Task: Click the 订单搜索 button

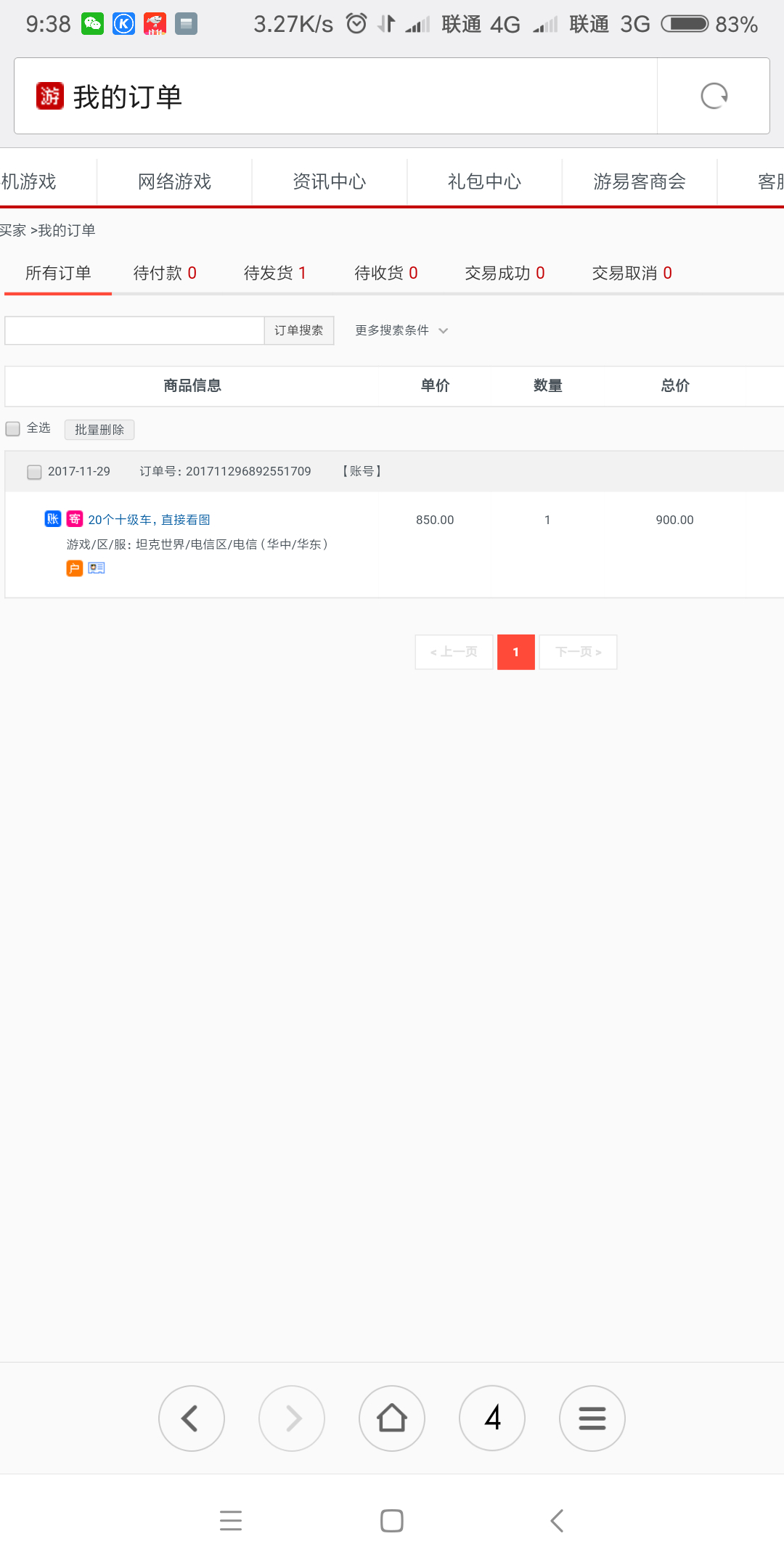Action: click(x=299, y=330)
